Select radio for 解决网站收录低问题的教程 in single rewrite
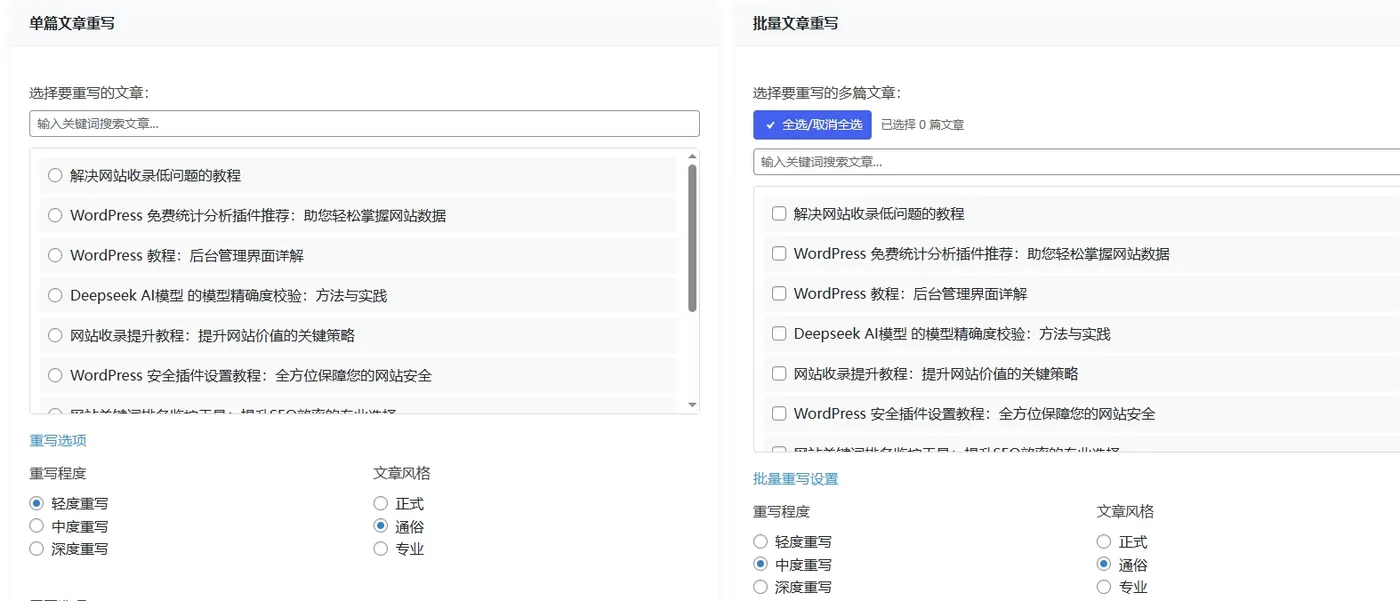 55,175
